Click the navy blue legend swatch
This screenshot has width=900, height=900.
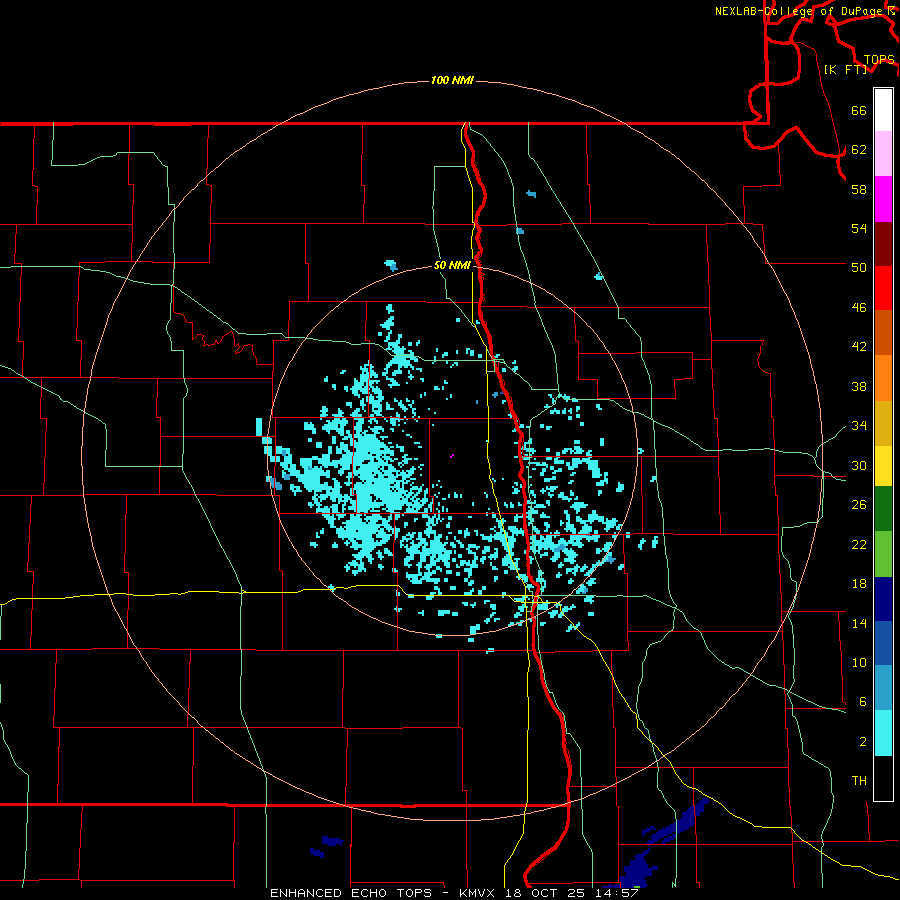tap(883, 599)
